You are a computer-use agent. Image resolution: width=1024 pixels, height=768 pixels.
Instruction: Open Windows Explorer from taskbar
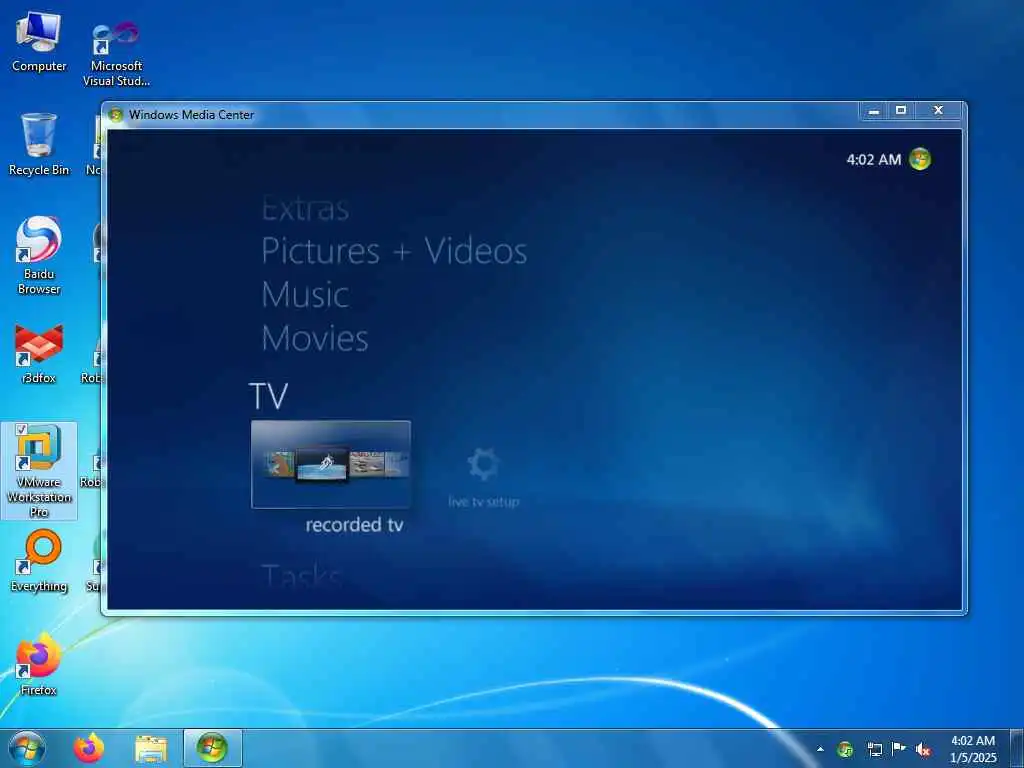click(151, 748)
